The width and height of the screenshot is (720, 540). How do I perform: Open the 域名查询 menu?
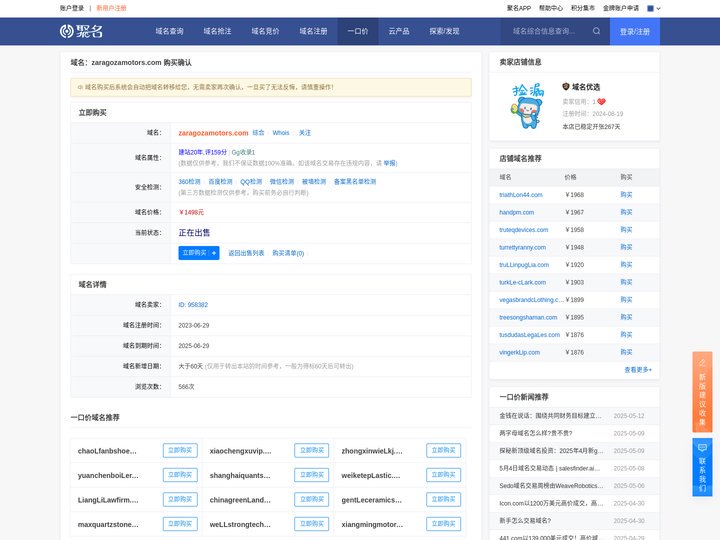click(x=169, y=31)
